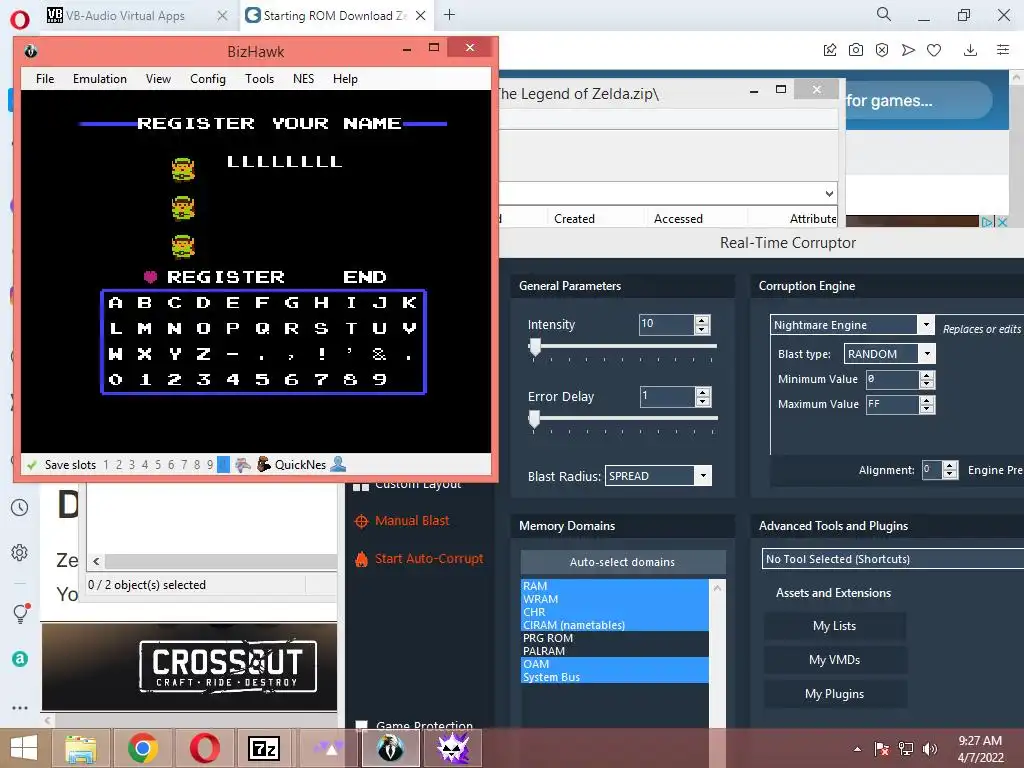Select highlighted save slot 0 in BizHawk

tap(223, 465)
